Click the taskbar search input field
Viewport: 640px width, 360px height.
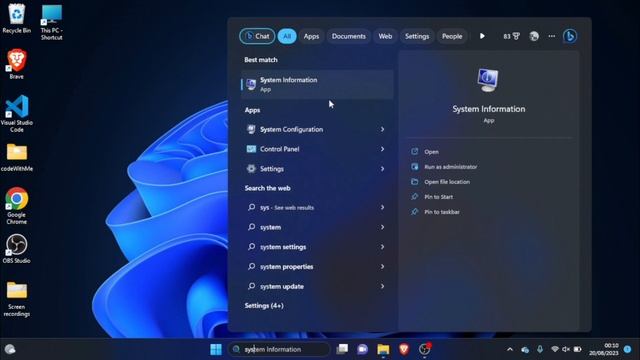pos(279,349)
